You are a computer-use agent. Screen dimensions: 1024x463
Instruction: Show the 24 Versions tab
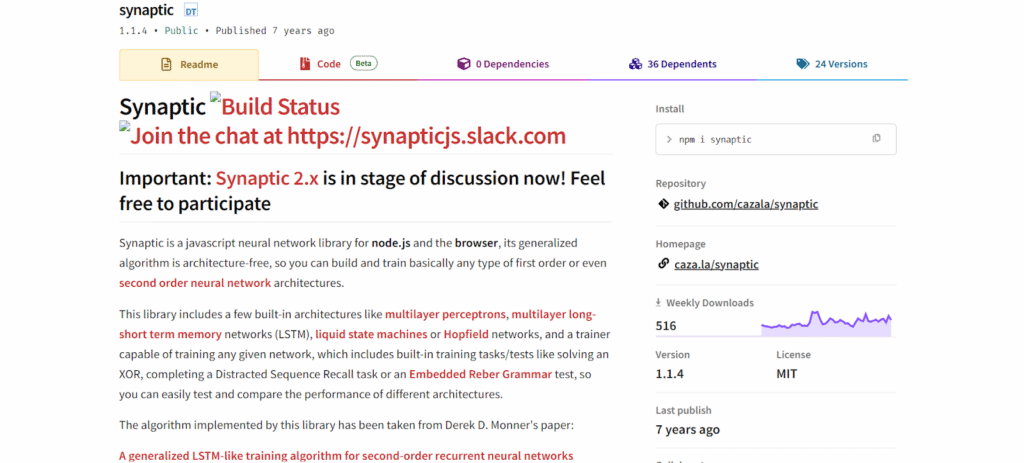point(832,64)
